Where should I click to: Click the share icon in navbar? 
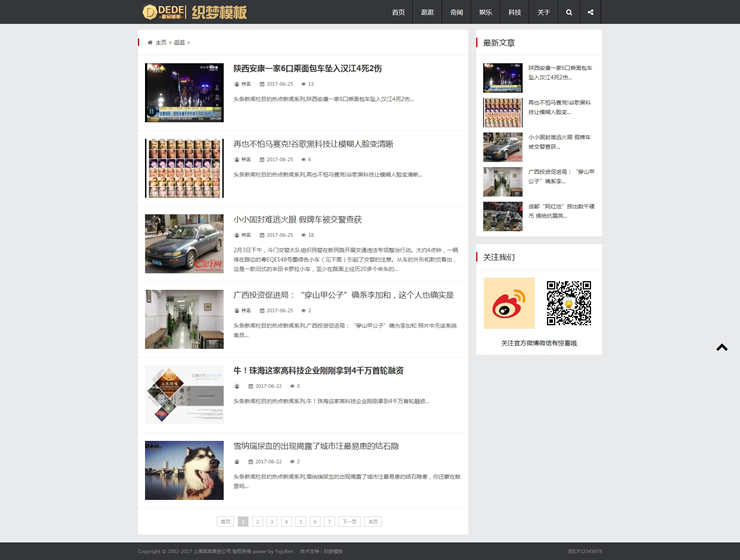(590, 12)
